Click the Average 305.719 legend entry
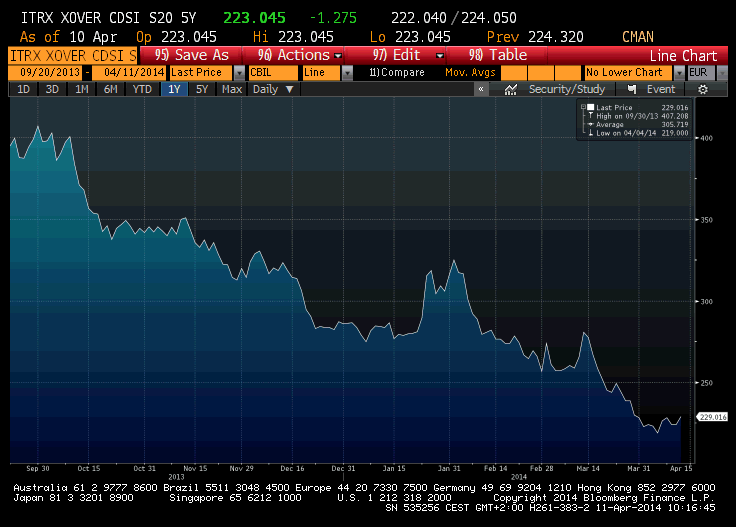 638,124
